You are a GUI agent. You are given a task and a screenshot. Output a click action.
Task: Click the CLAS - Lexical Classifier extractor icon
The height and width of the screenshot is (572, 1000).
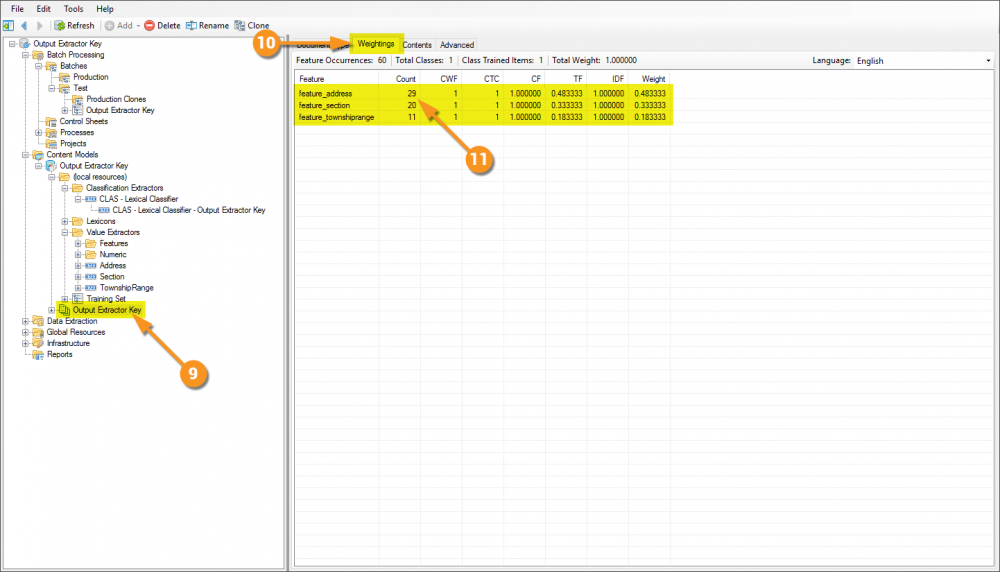coord(91,199)
